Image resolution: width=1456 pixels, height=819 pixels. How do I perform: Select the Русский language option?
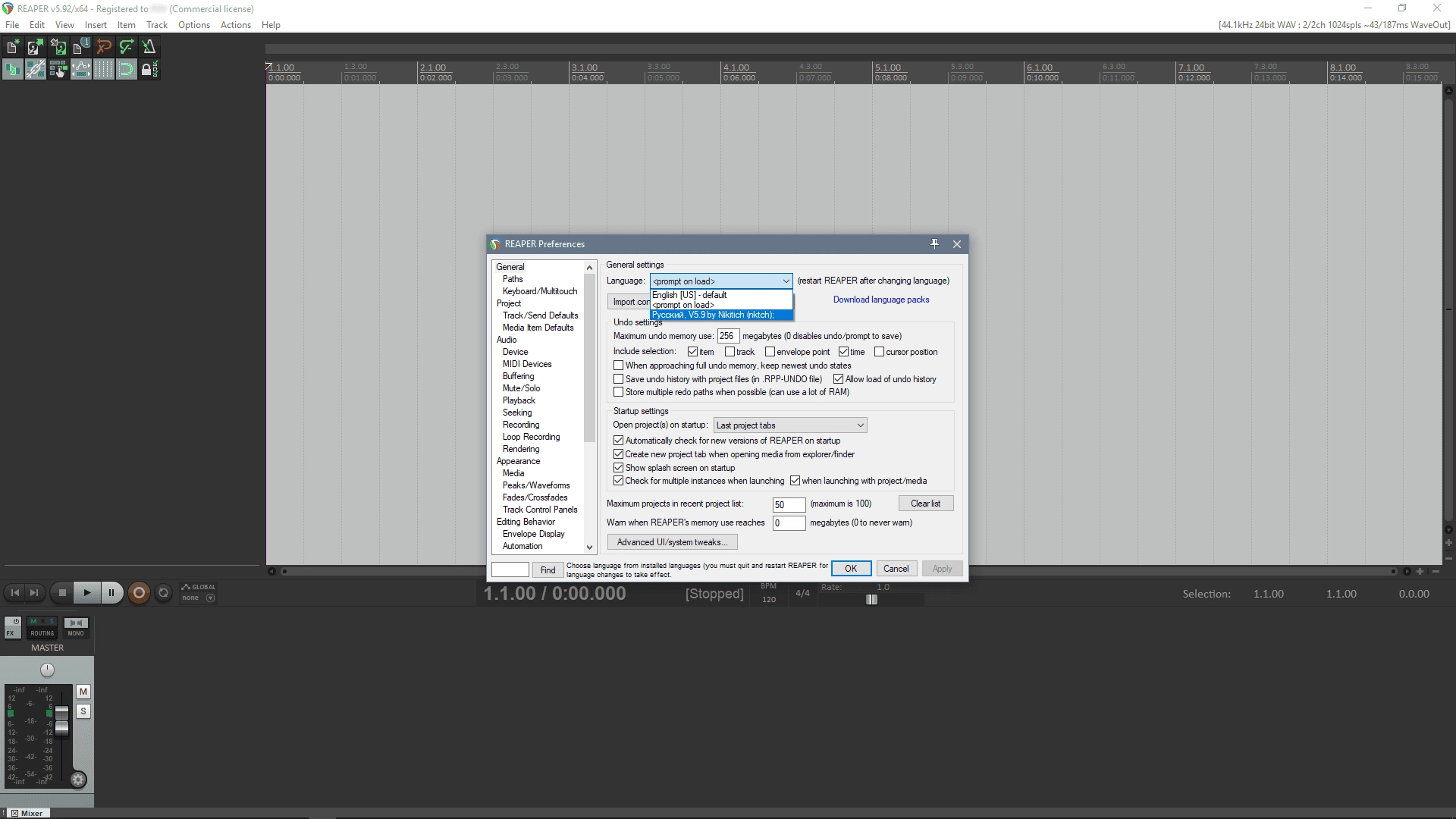click(721, 315)
